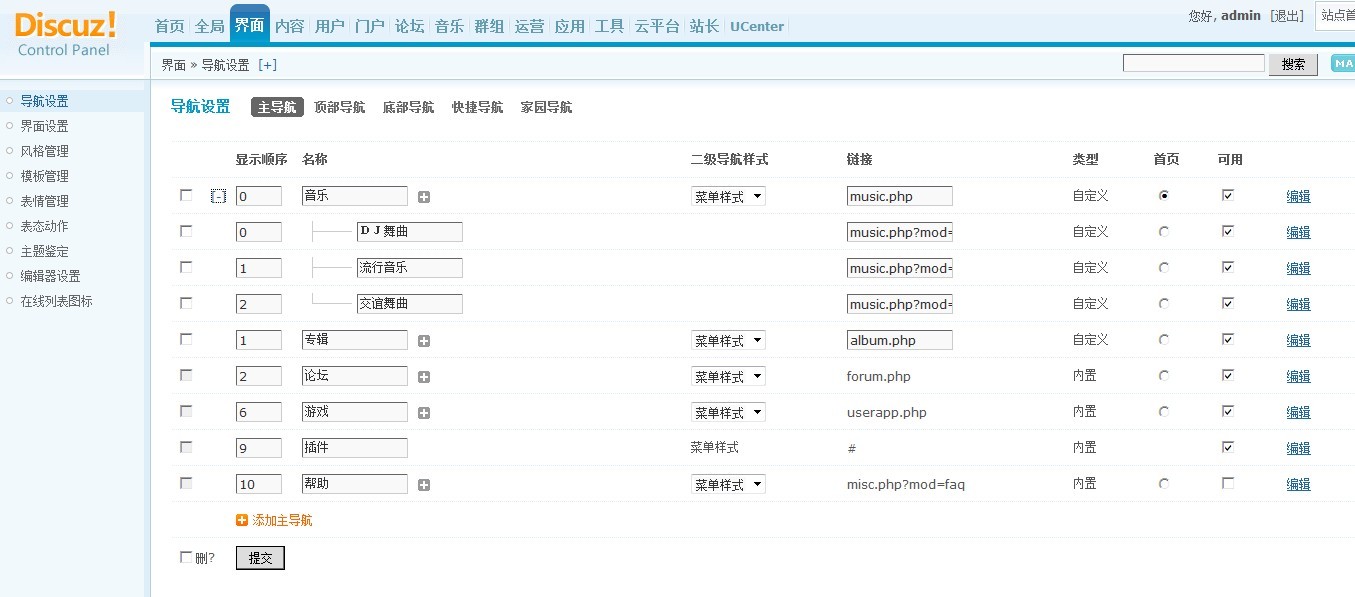1355x597 pixels.
Task: Click the 添加主导航 plus icon
Action: click(x=241, y=520)
